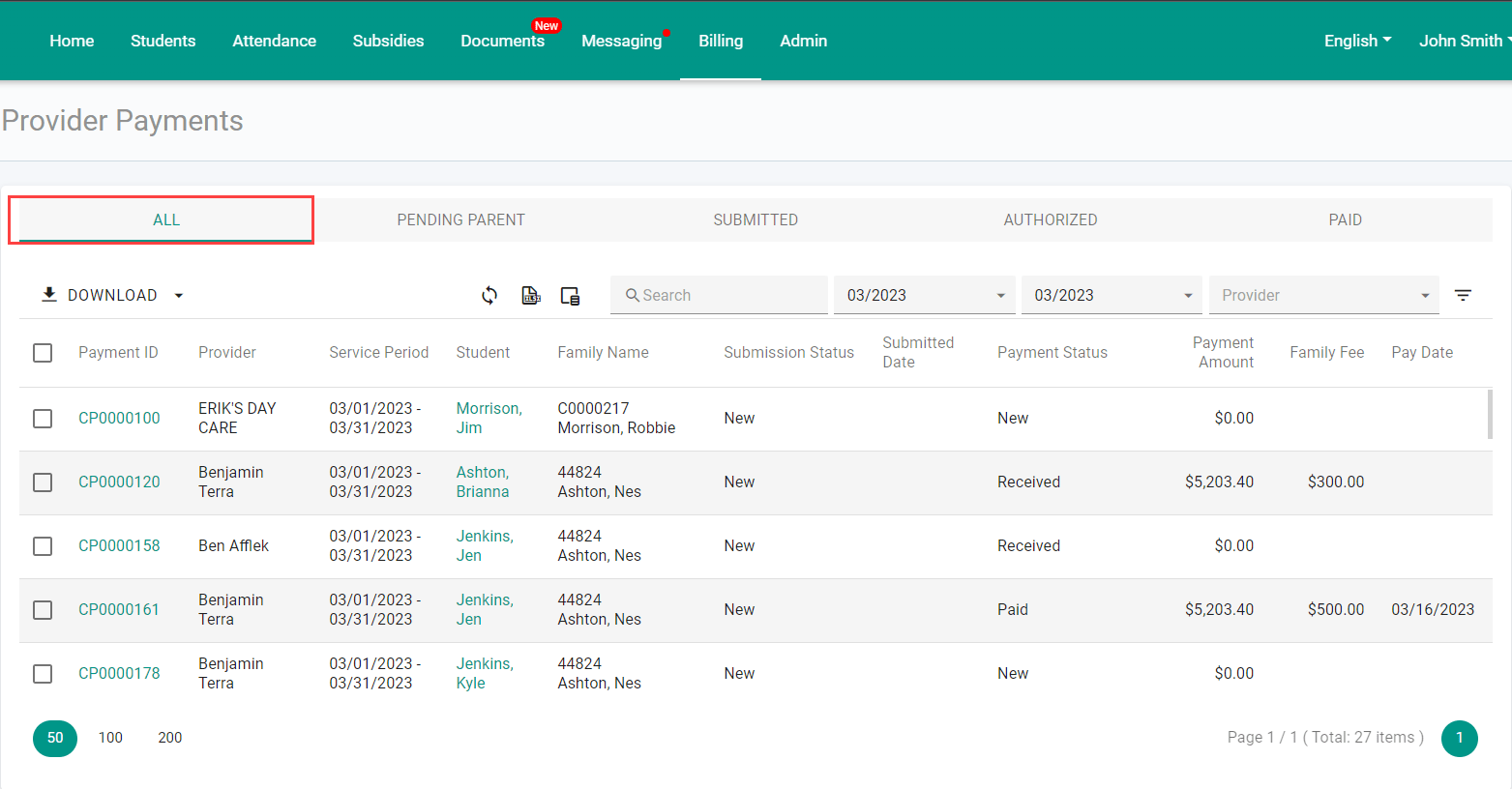Show 100 items per page

point(110,738)
